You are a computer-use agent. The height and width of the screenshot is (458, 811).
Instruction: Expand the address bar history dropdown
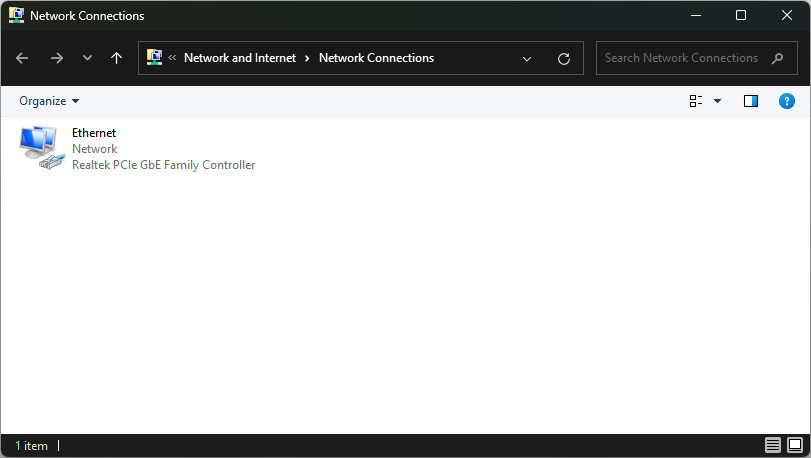click(x=527, y=58)
